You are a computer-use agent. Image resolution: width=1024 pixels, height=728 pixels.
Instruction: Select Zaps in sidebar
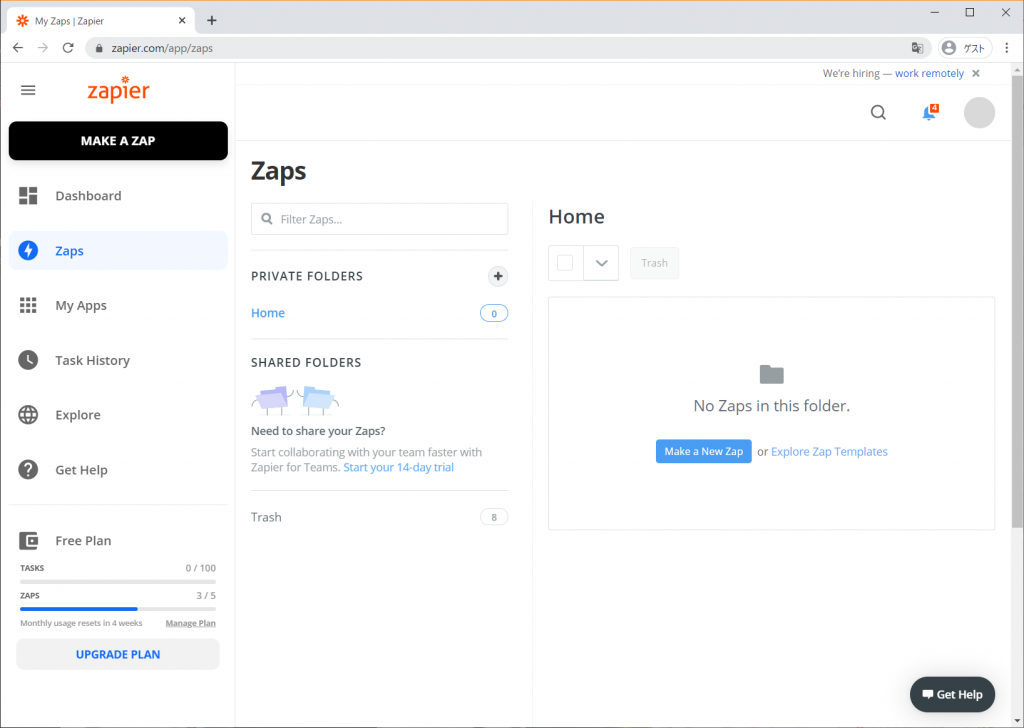118,251
